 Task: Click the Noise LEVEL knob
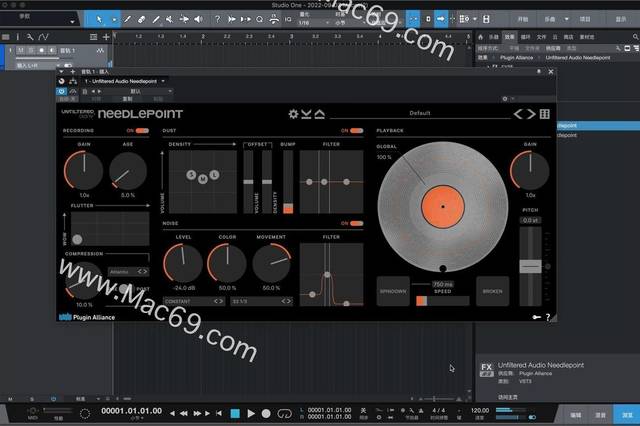tap(183, 263)
